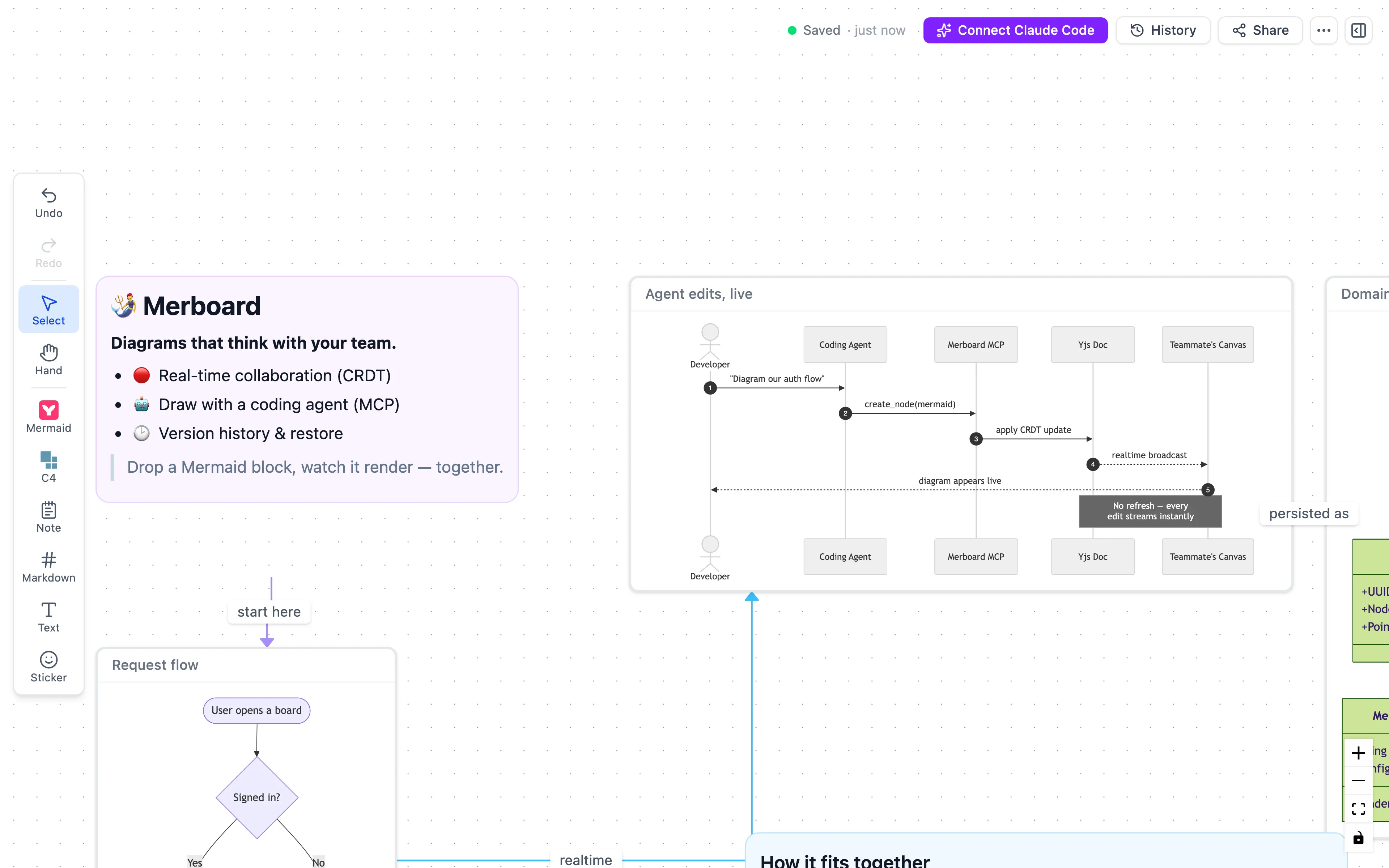Click the 'Signed in?' decision diamond

256,797
